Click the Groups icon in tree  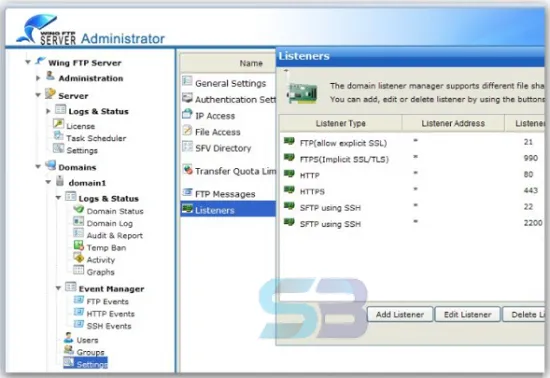[69, 350]
